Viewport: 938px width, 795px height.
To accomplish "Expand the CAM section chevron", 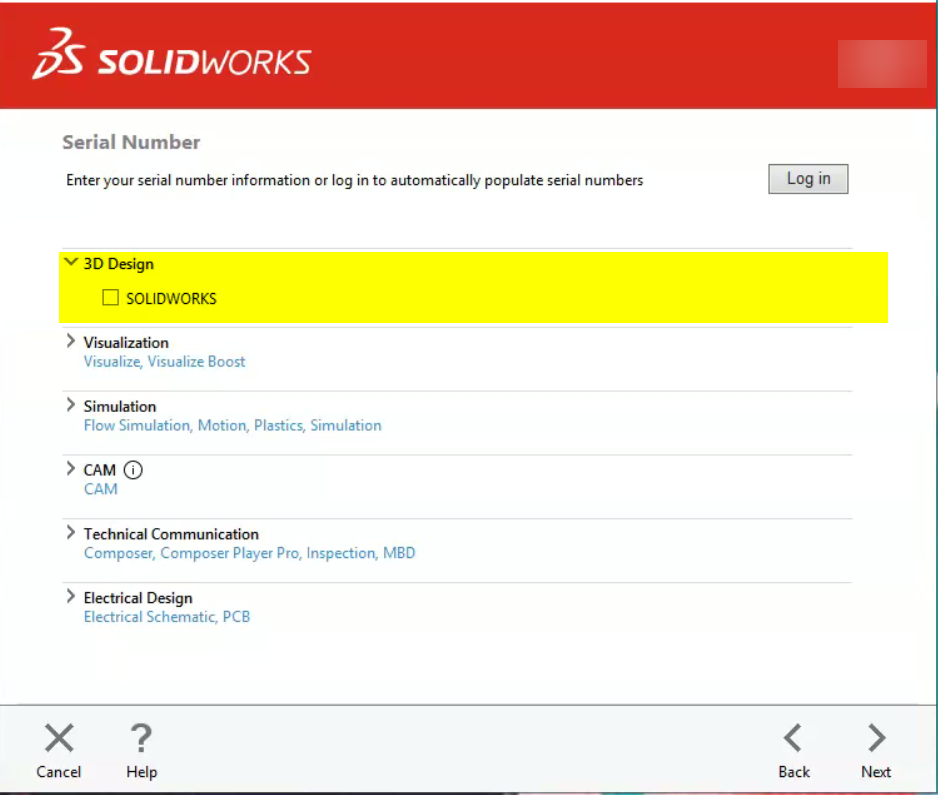I will [x=71, y=468].
